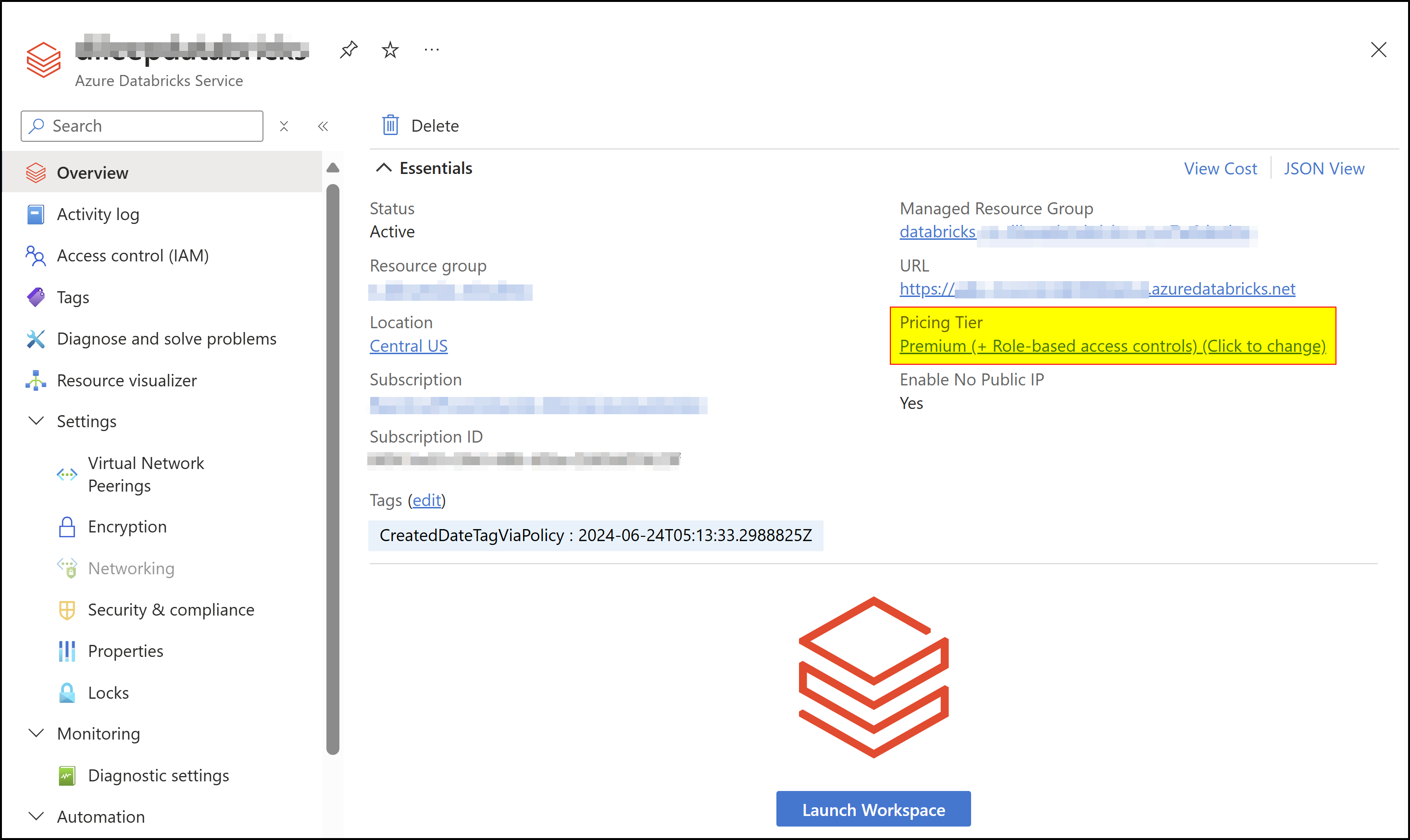Viewport: 1410px width, 840px height.
Task: Click inside the Search input field
Action: click(x=142, y=125)
